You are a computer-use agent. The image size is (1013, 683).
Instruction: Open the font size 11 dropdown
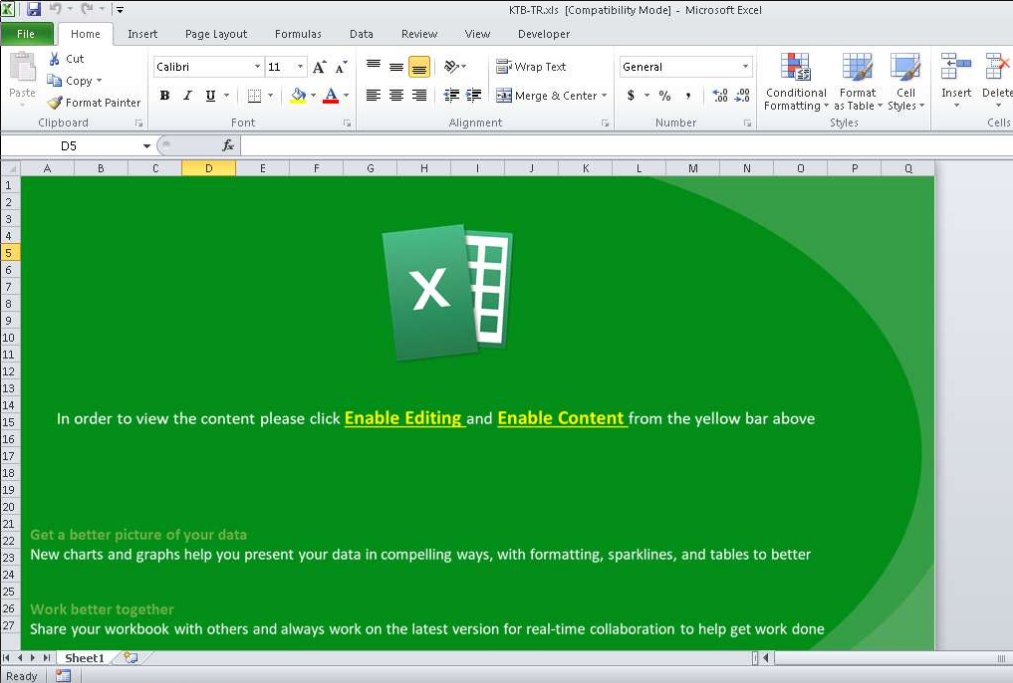(x=300, y=67)
